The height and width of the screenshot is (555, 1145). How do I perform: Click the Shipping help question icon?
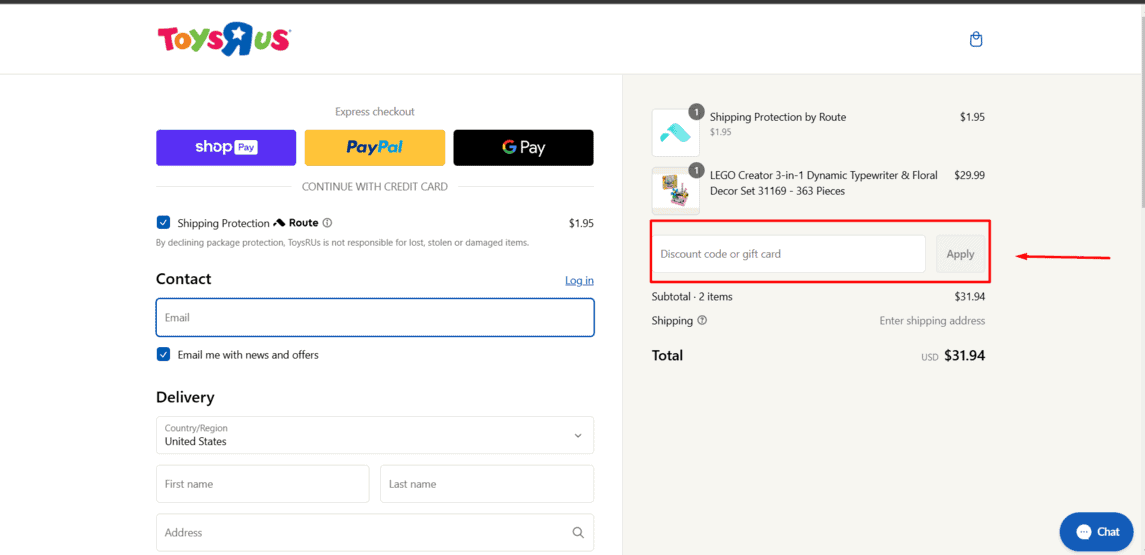click(x=702, y=321)
